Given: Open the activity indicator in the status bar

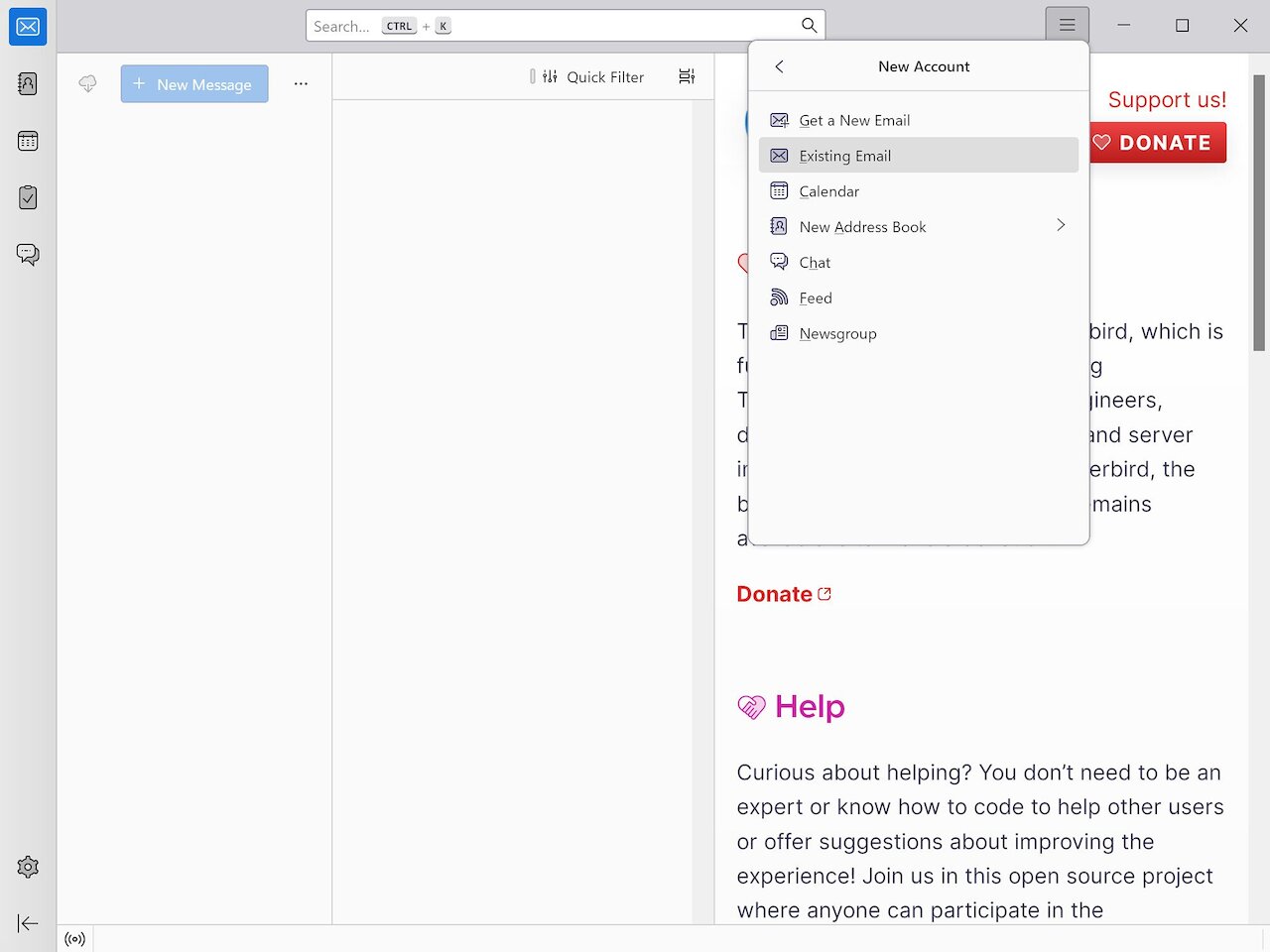Looking at the screenshot, I should pyautogui.click(x=75, y=939).
